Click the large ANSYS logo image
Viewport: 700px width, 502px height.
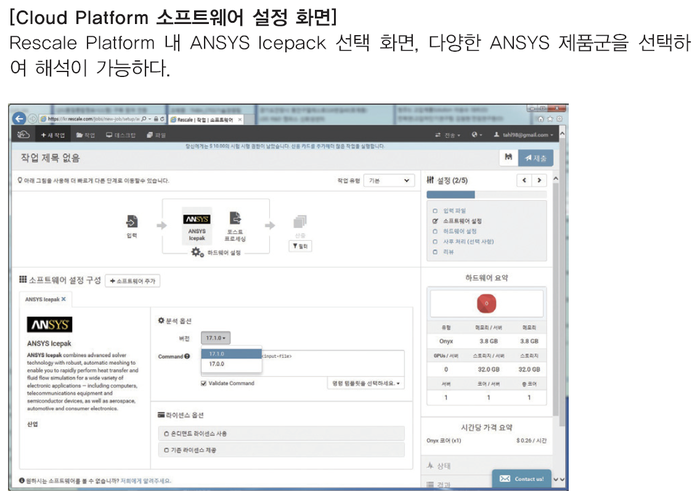pyautogui.click(x=49, y=324)
